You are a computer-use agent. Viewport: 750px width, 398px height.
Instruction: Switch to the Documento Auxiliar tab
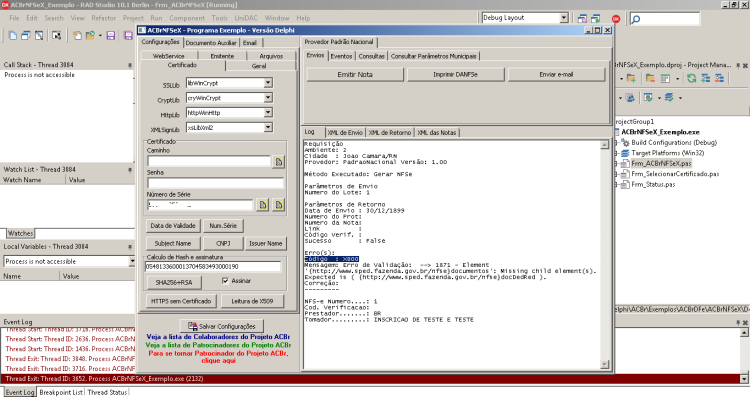click(211, 43)
